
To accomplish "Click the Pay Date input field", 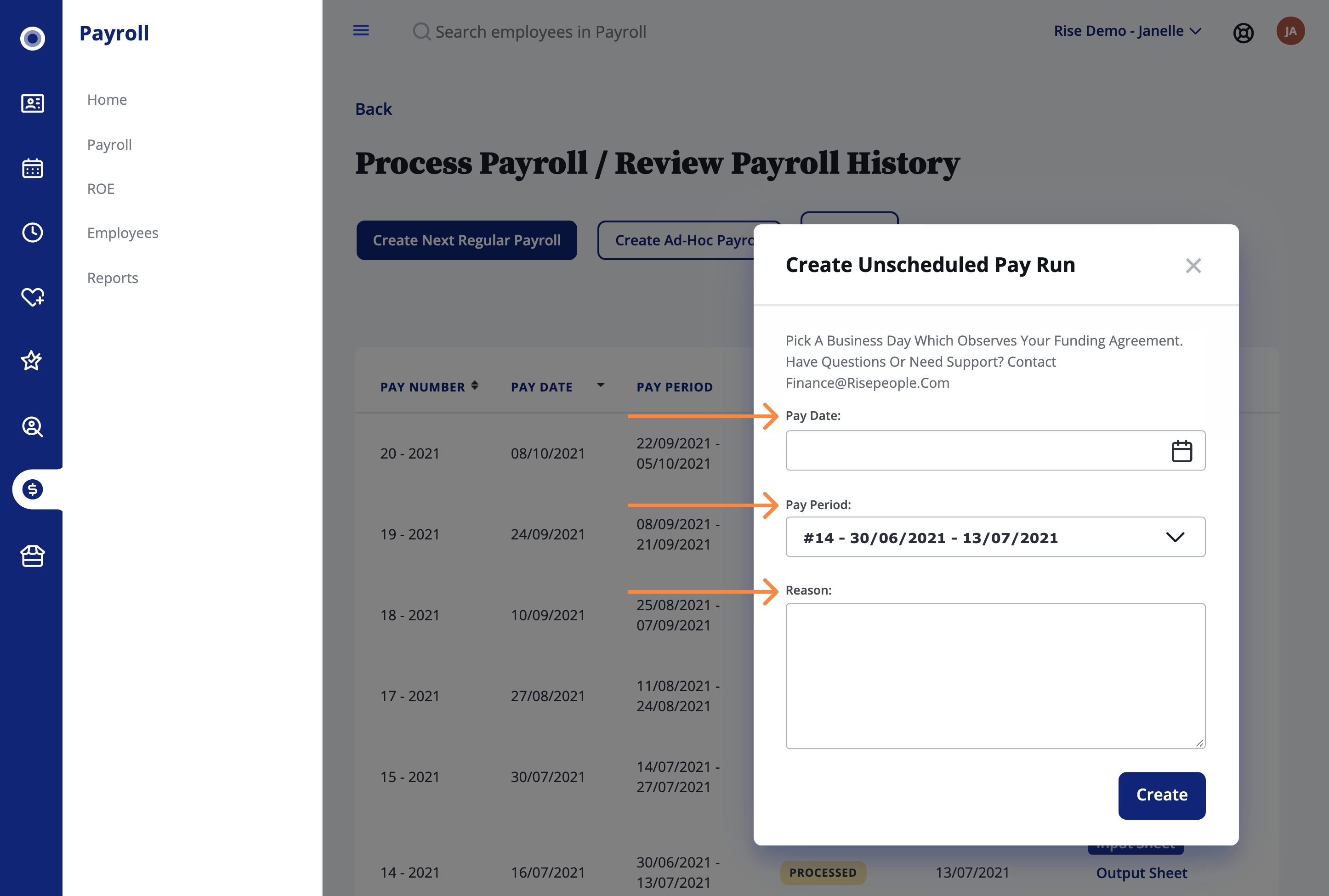I will pos(995,451).
